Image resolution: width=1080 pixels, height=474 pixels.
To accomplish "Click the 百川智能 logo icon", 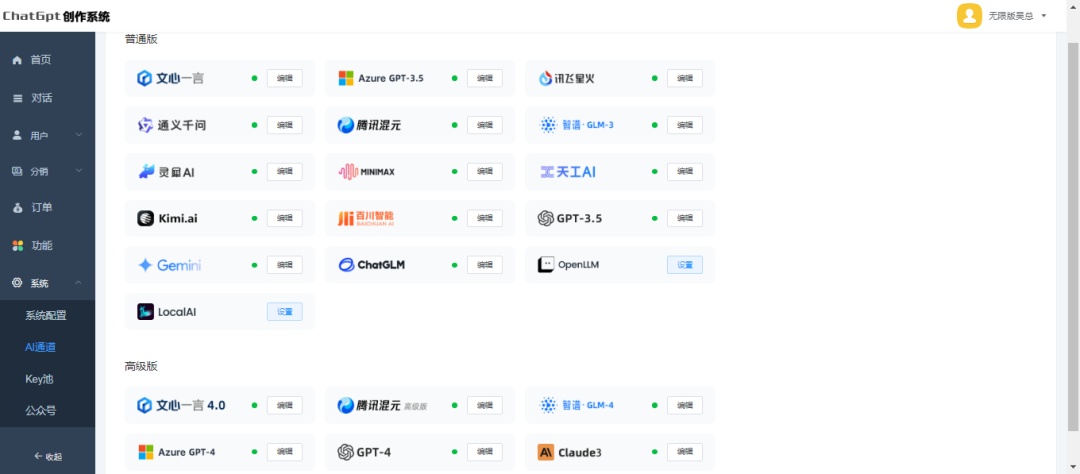I will tap(344, 218).
